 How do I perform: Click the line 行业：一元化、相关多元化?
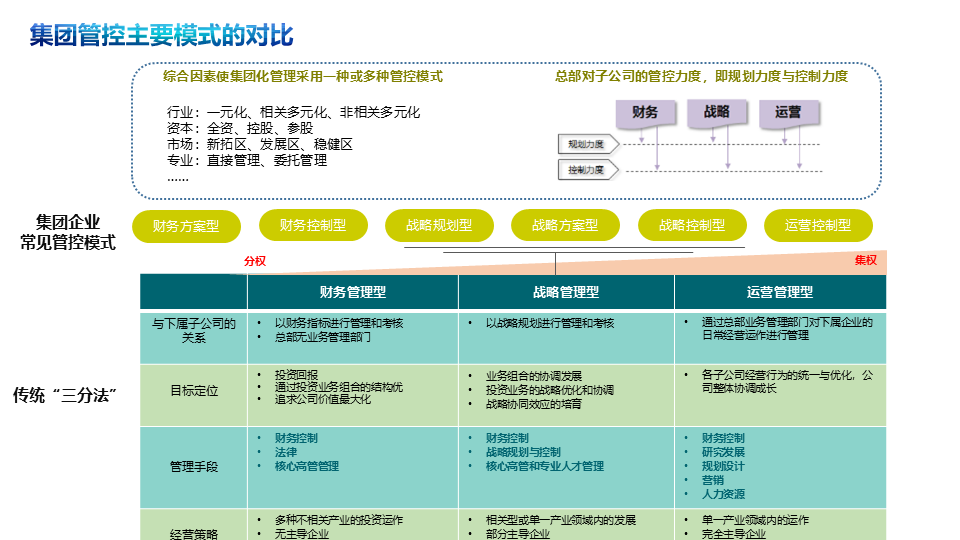[x=293, y=113]
